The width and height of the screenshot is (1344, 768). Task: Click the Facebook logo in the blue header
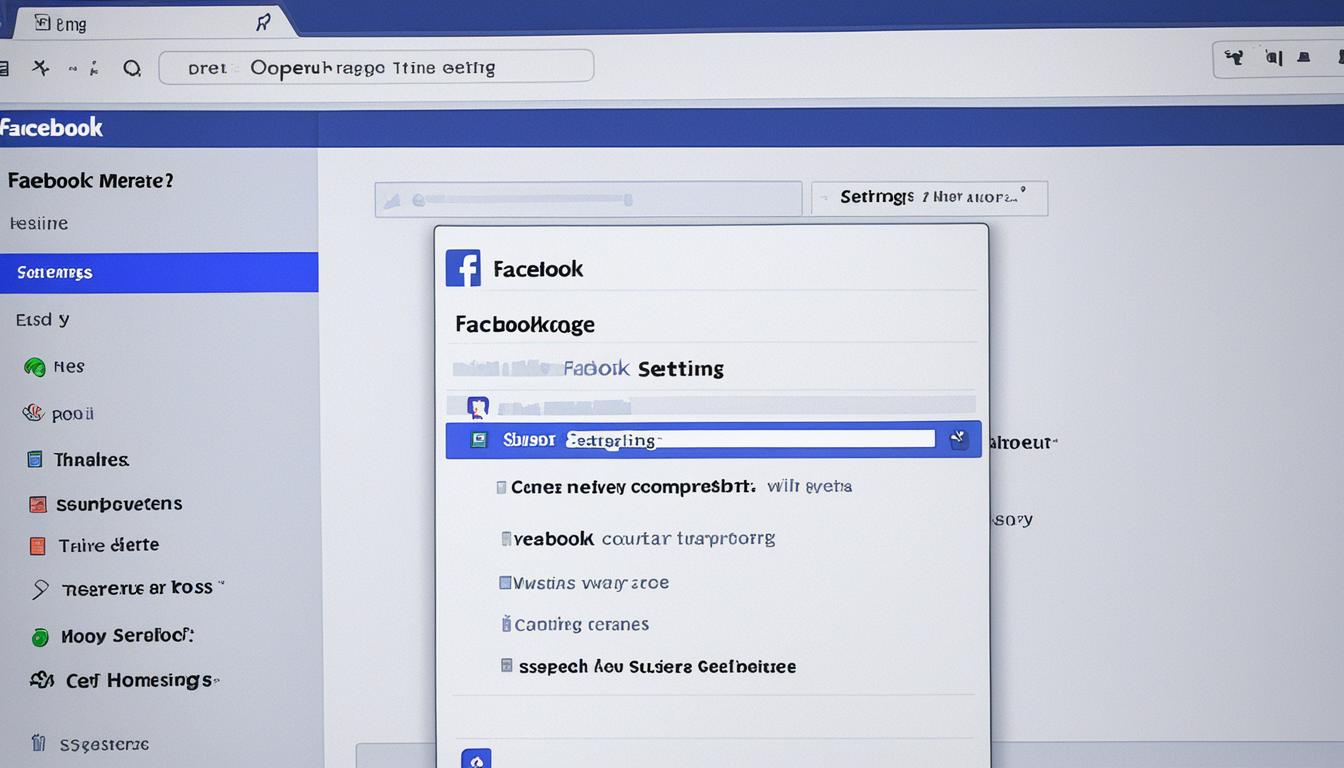(52, 127)
